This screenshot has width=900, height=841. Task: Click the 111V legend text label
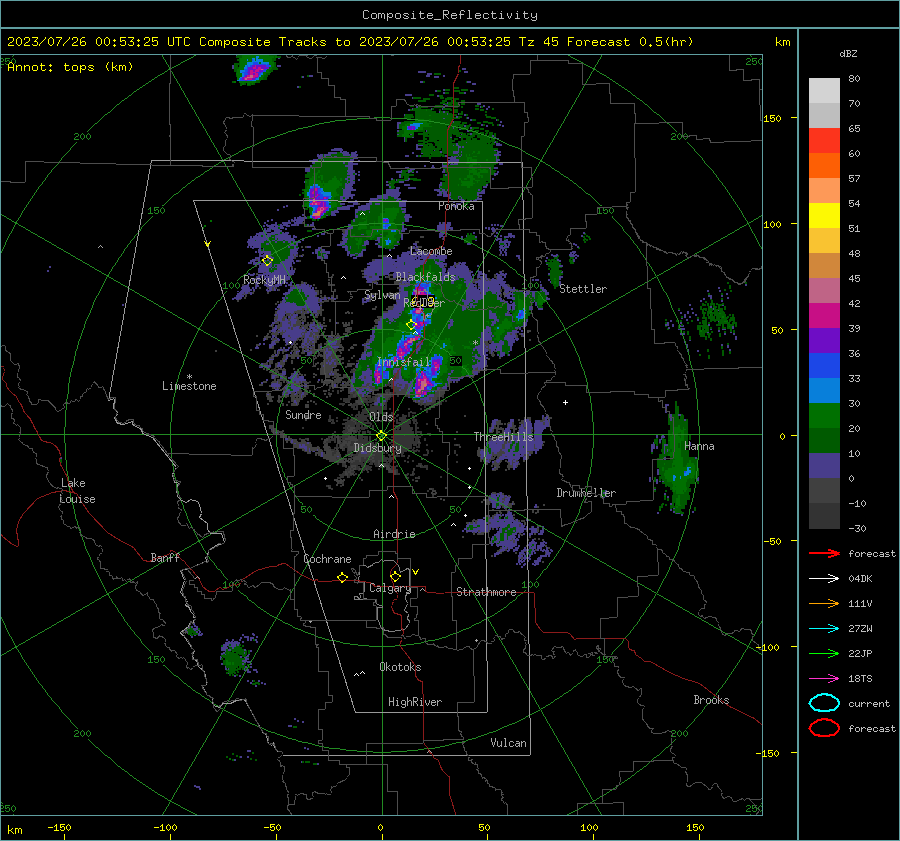coord(860,603)
